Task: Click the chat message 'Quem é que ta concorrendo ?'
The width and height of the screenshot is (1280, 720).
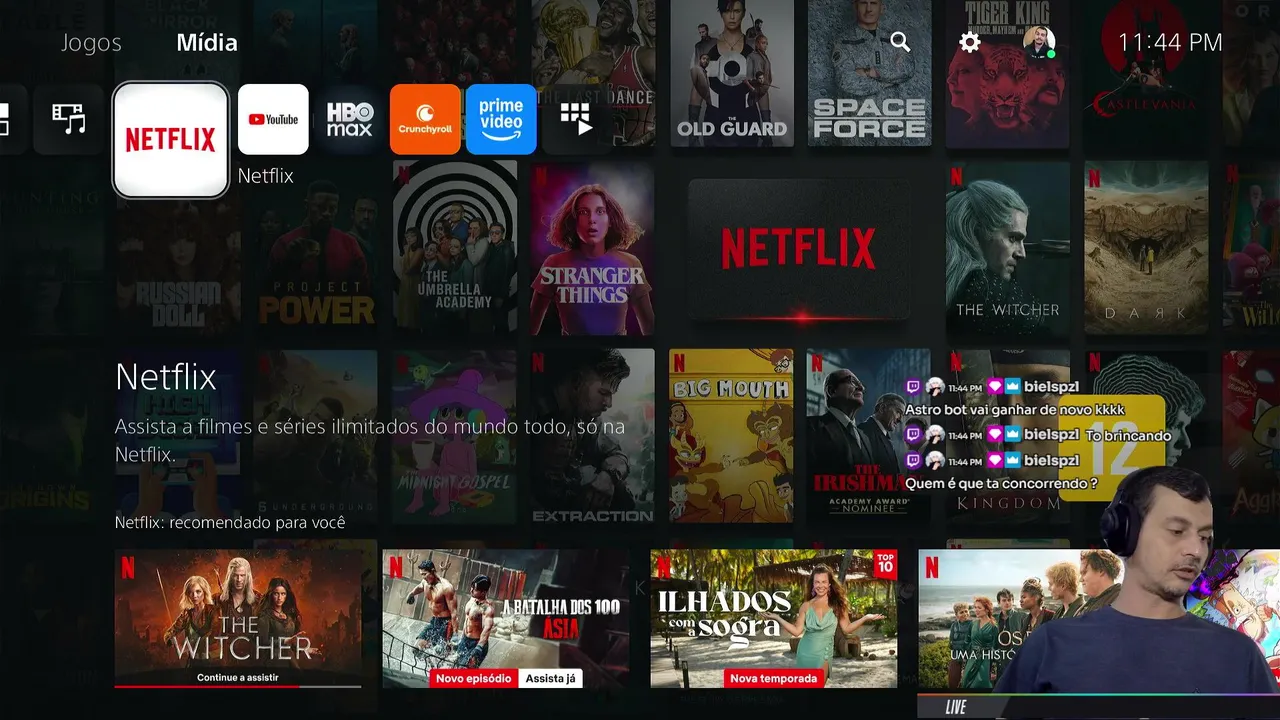Action: [1001, 483]
